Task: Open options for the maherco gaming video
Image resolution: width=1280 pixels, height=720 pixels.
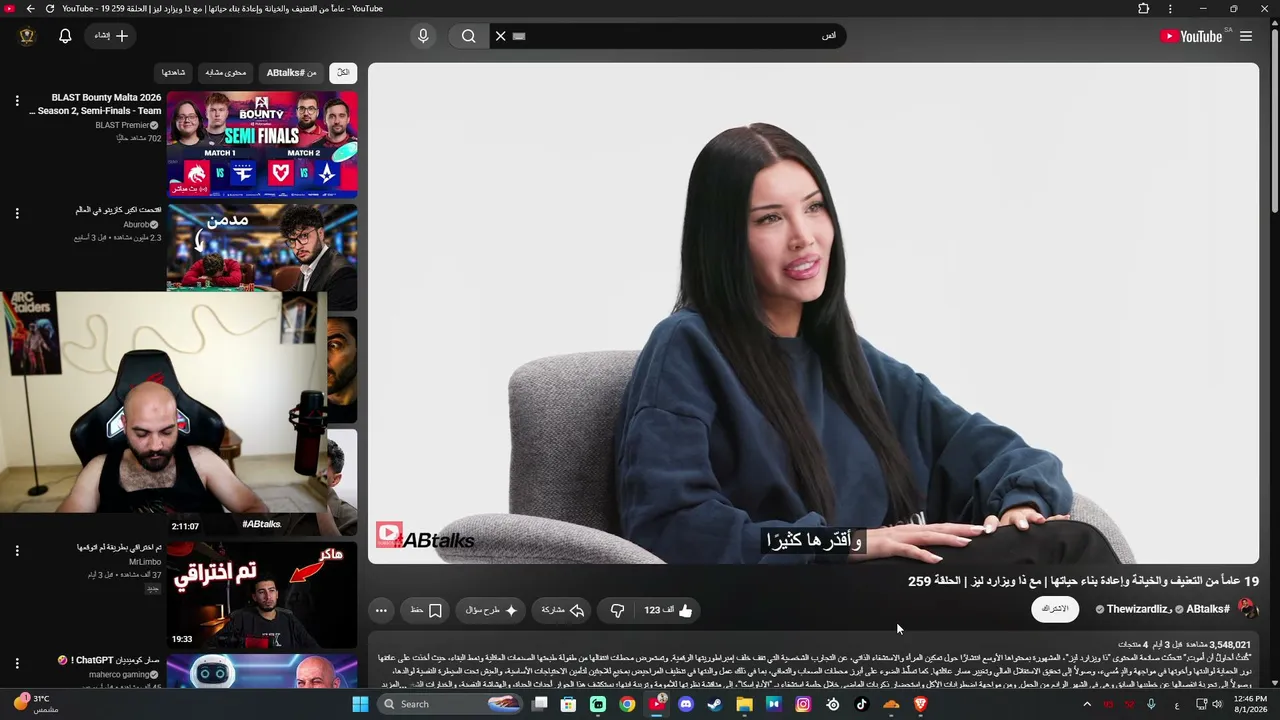Action: tap(17, 663)
